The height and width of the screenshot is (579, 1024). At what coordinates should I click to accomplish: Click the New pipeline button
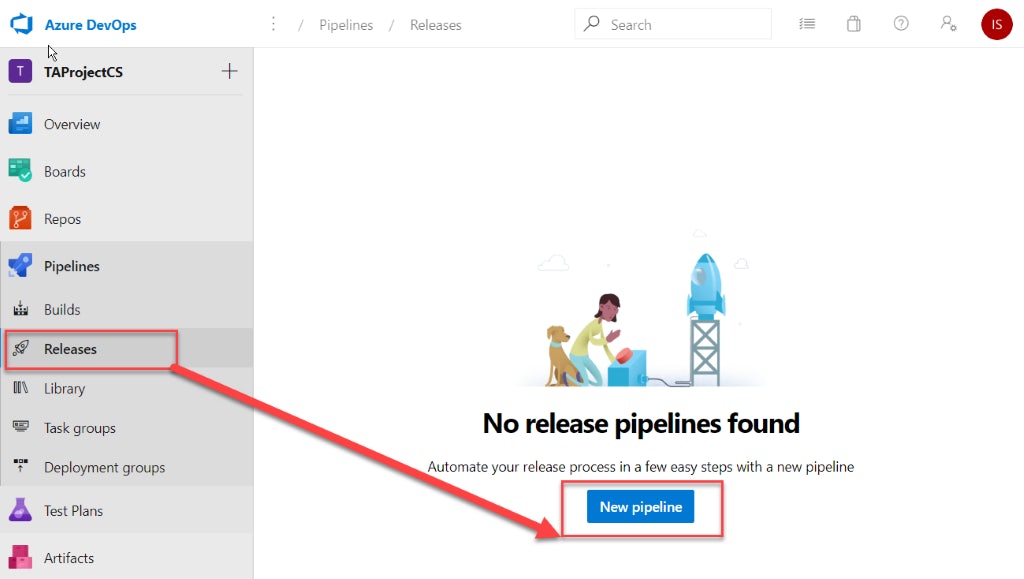[x=640, y=507]
